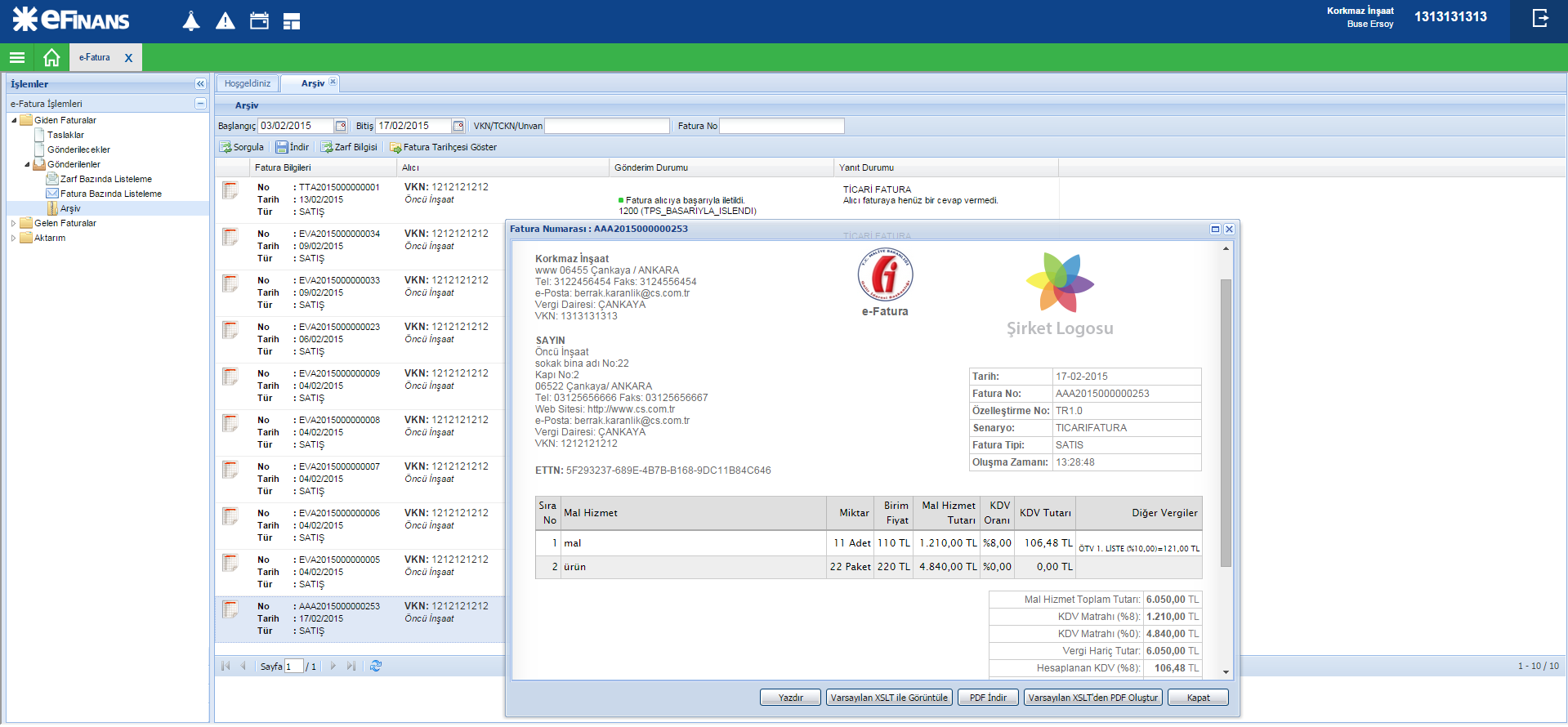Open the bell notifications icon
Screen dimensions: 1568x727
(x=191, y=21)
